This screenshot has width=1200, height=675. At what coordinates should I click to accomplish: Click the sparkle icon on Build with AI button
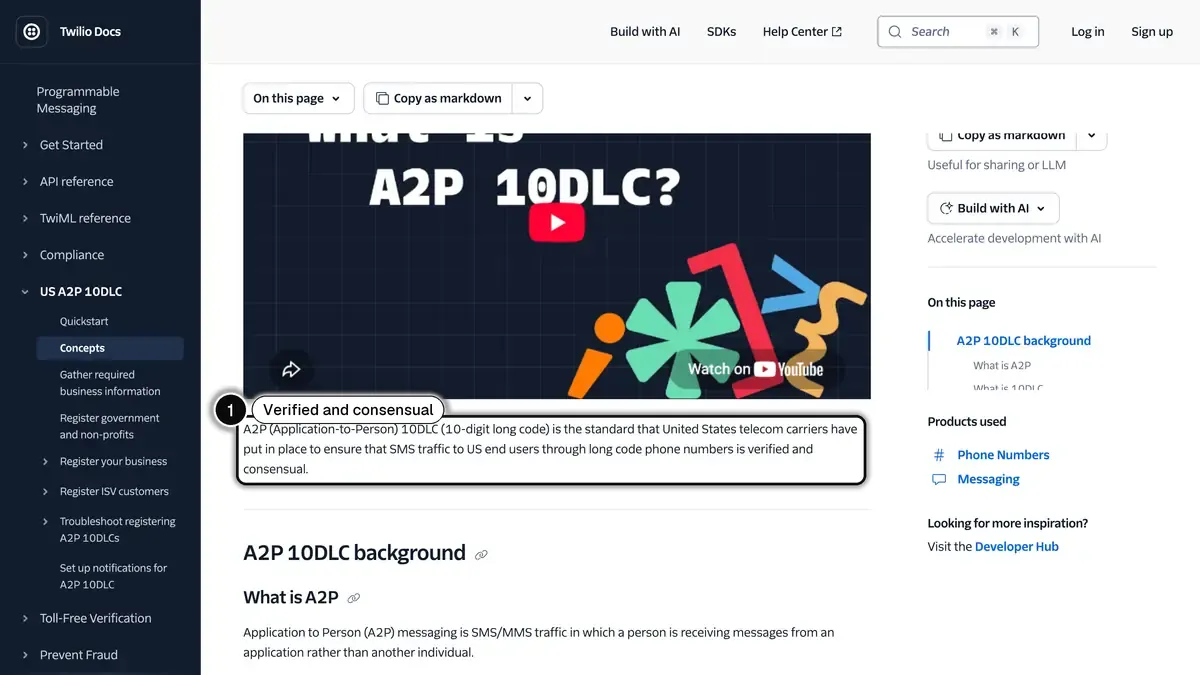[946, 208]
